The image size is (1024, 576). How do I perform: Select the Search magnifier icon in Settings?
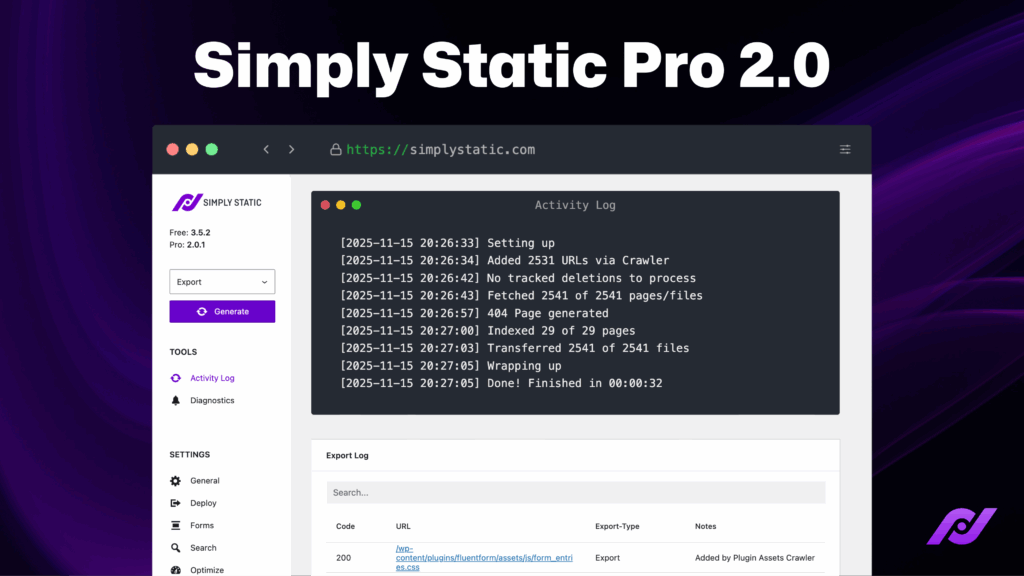click(176, 548)
